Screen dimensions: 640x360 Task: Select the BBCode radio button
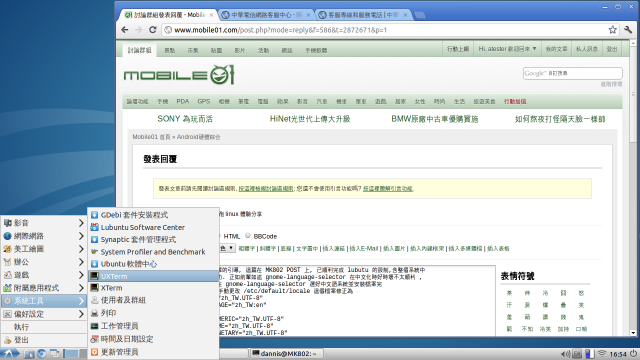click(248, 236)
